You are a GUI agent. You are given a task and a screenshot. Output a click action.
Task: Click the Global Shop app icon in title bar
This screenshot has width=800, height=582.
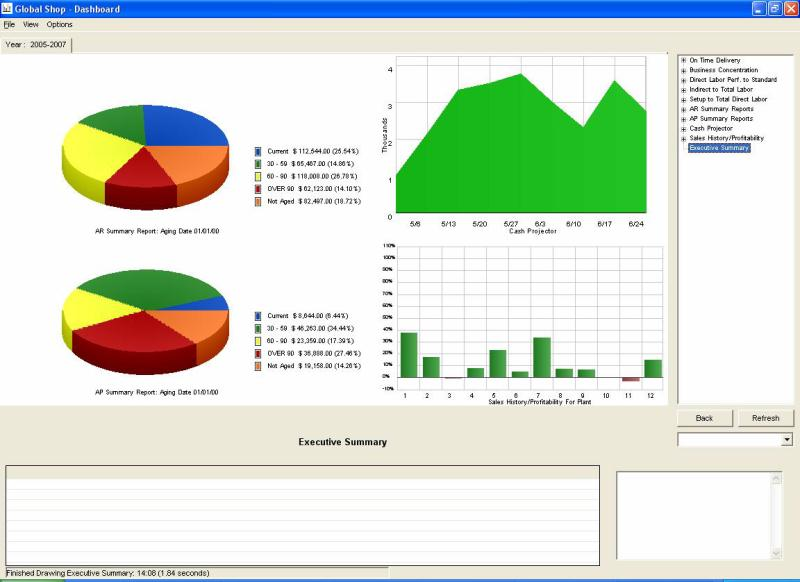pyautogui.click(x=7, y=9)
